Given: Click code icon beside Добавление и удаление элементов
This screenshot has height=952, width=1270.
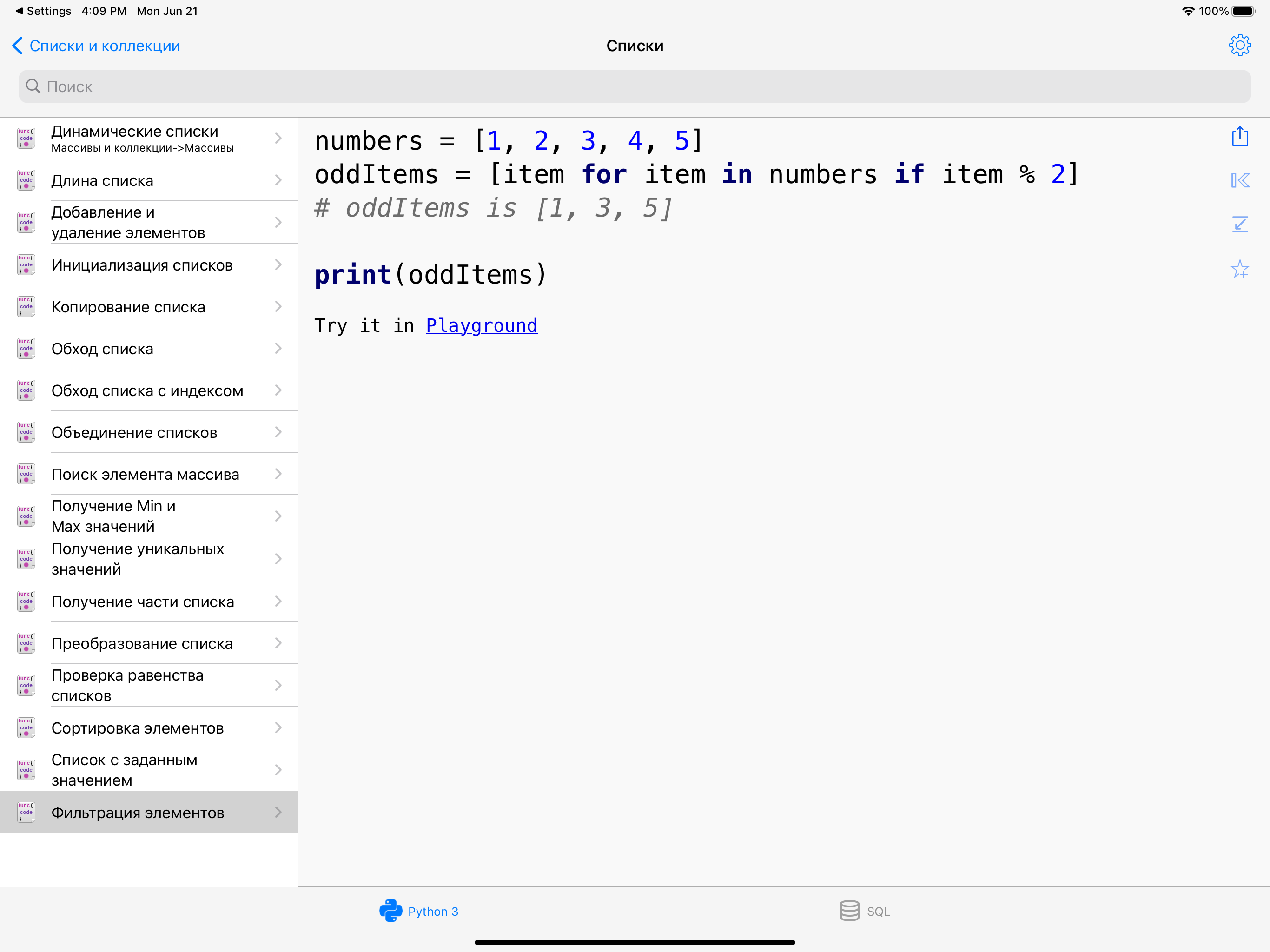Looking at the screenshot, I should point(26,222).
